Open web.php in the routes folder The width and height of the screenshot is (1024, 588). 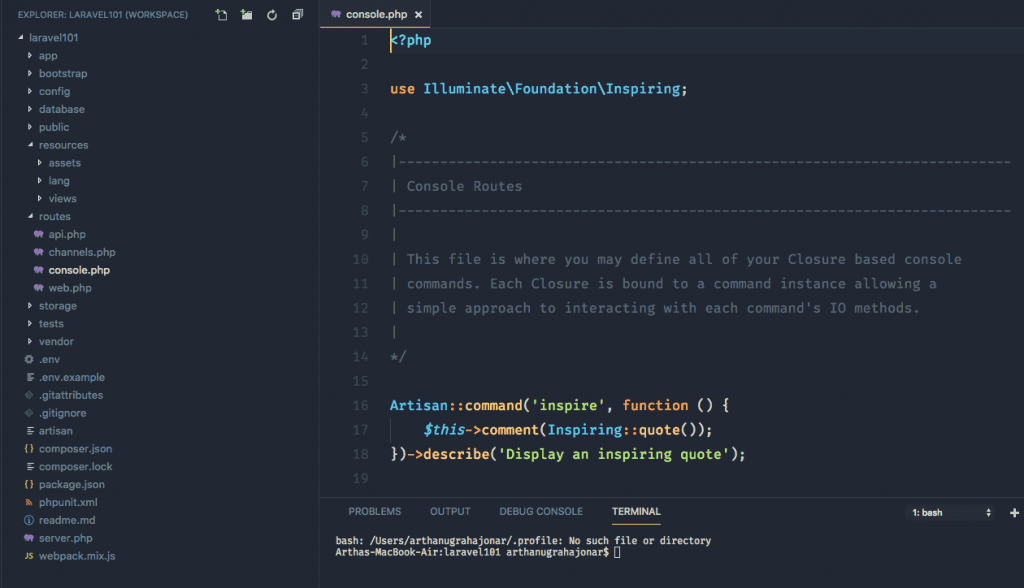click(69, 288)
